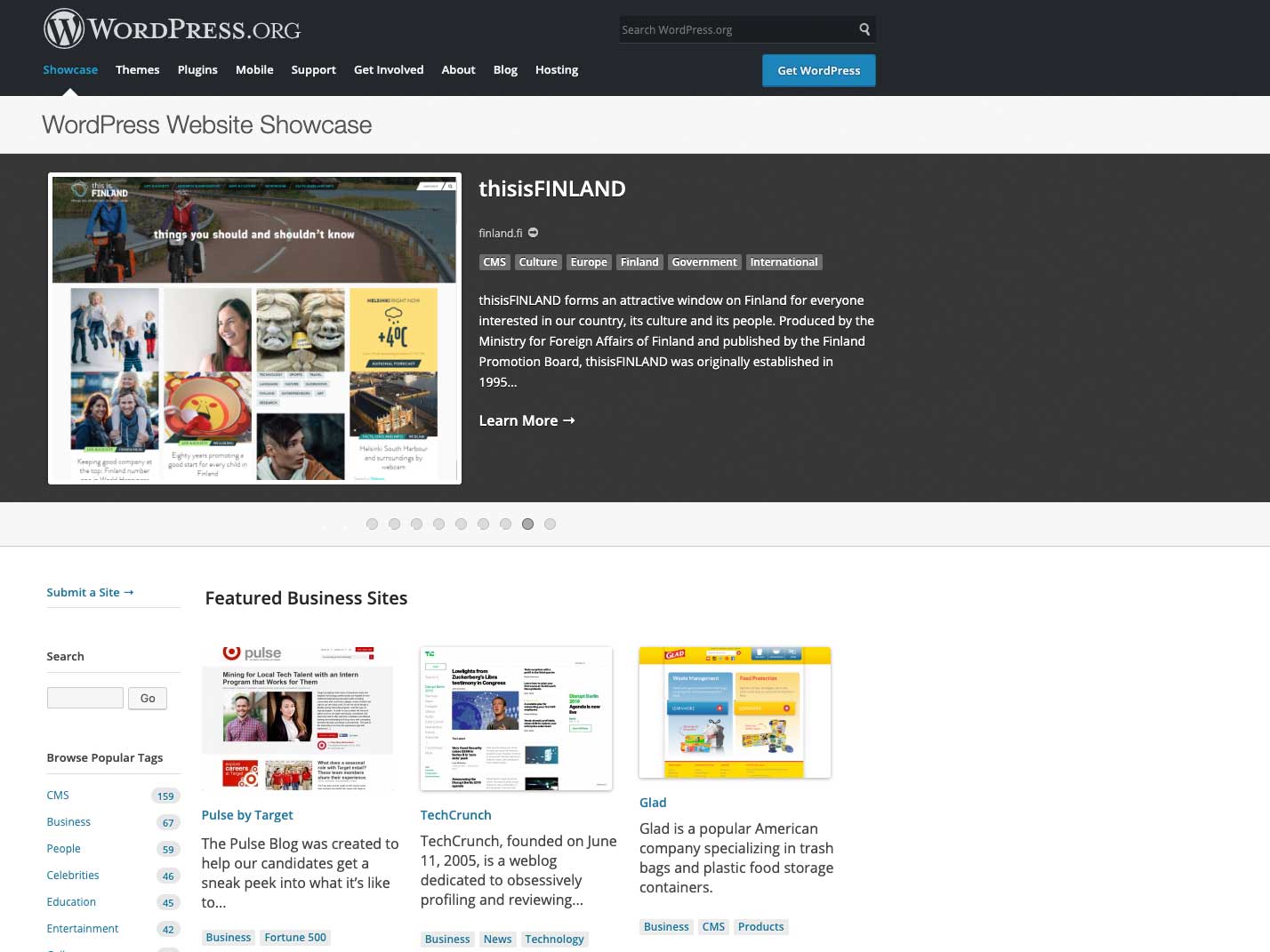The image size is (1270, 952).
Task: Select the Culture tag
Action: (x=538, y=262)
